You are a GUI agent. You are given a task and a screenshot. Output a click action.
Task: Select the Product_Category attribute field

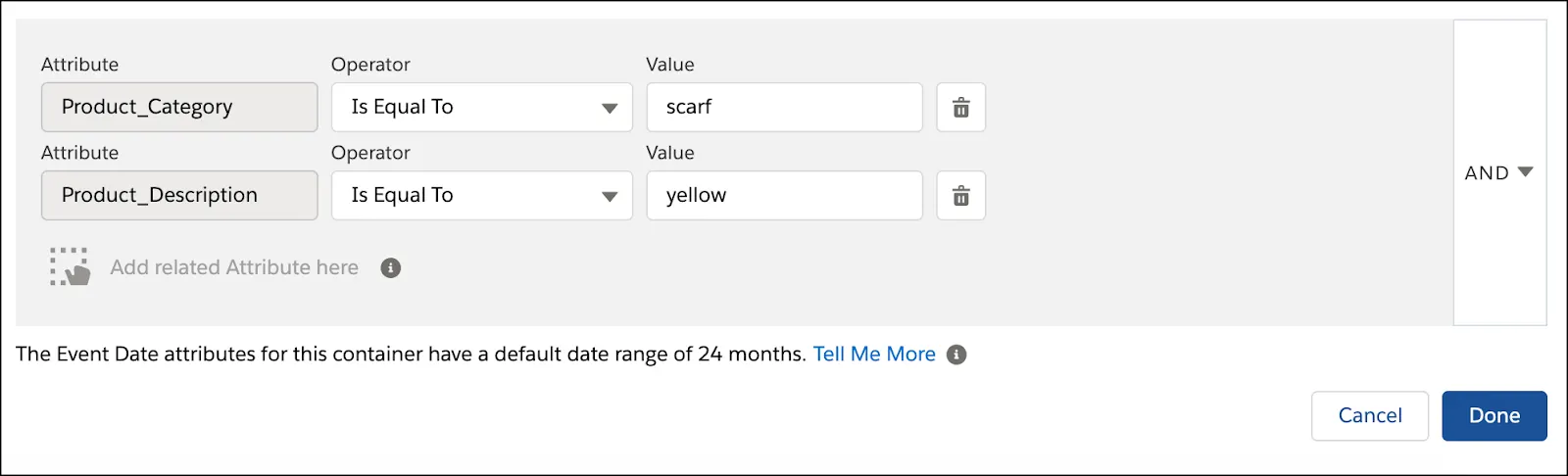179,108
